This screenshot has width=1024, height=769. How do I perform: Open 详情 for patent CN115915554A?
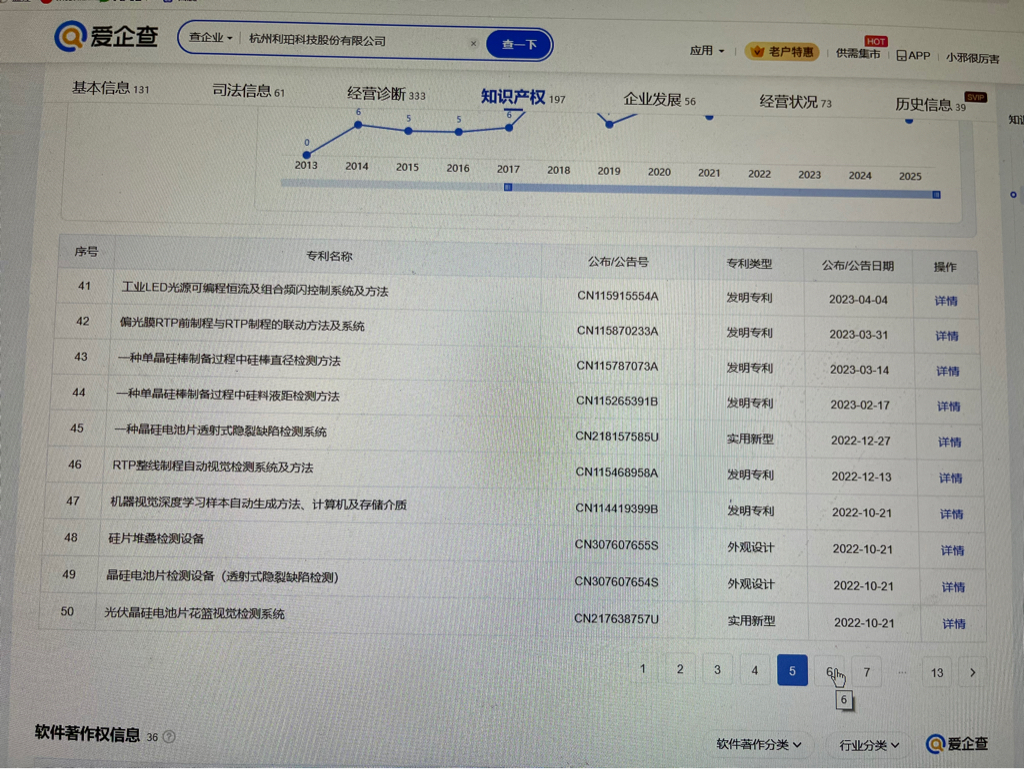[946, 301]
